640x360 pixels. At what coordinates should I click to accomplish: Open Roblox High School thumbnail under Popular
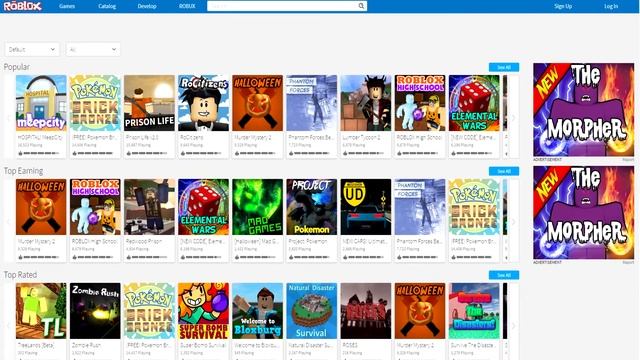(420, 103)
